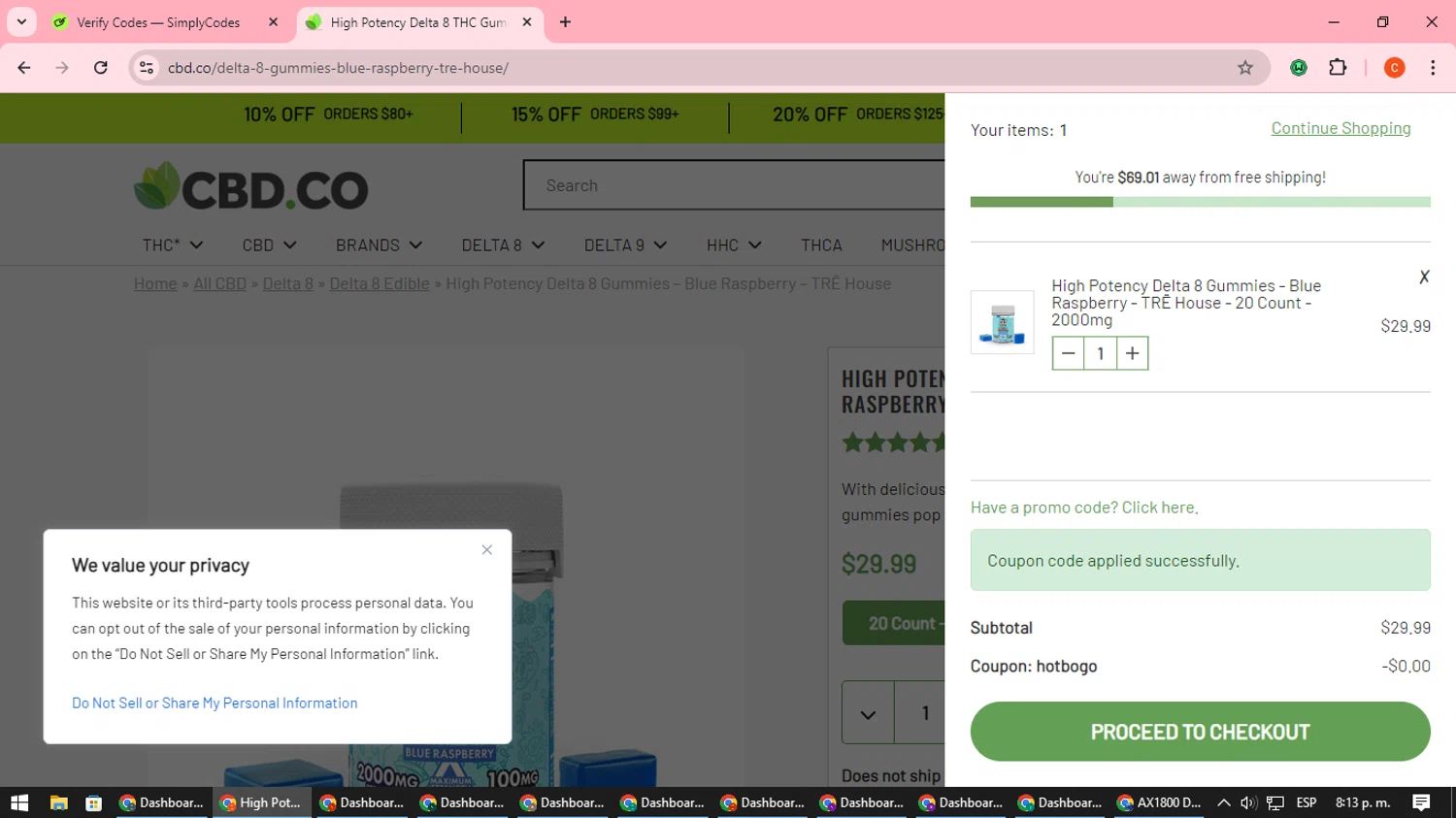Close the Verify Codes tab

click(273, 21)
